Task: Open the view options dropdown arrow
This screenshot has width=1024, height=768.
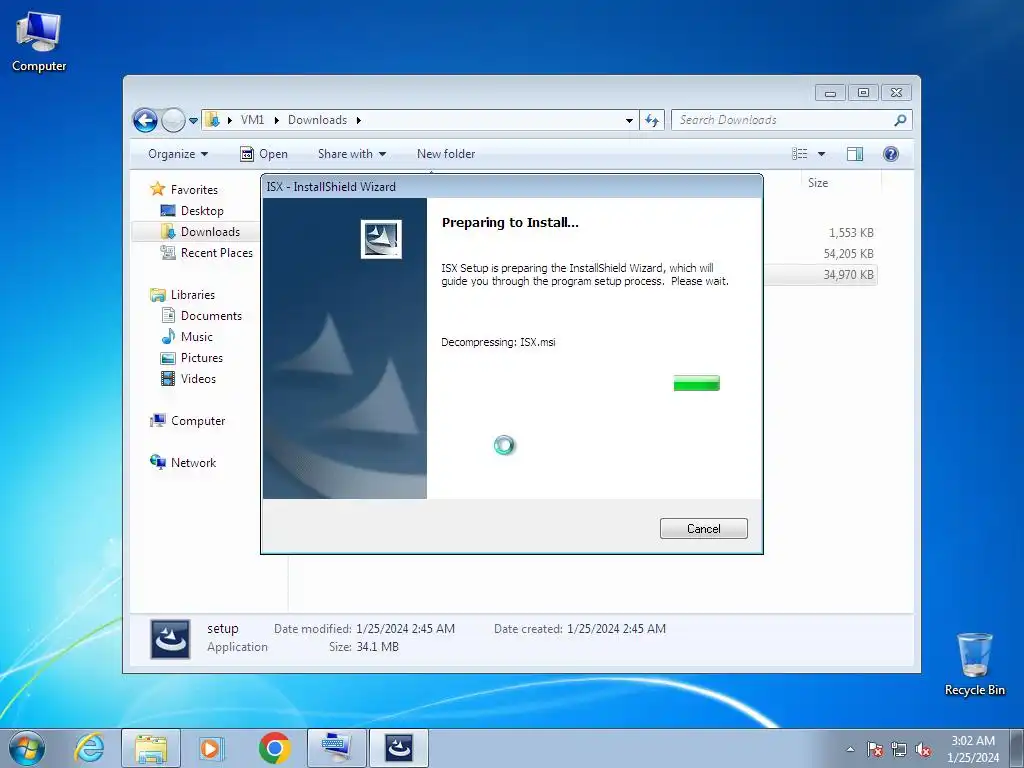Action: pos(822,154)
